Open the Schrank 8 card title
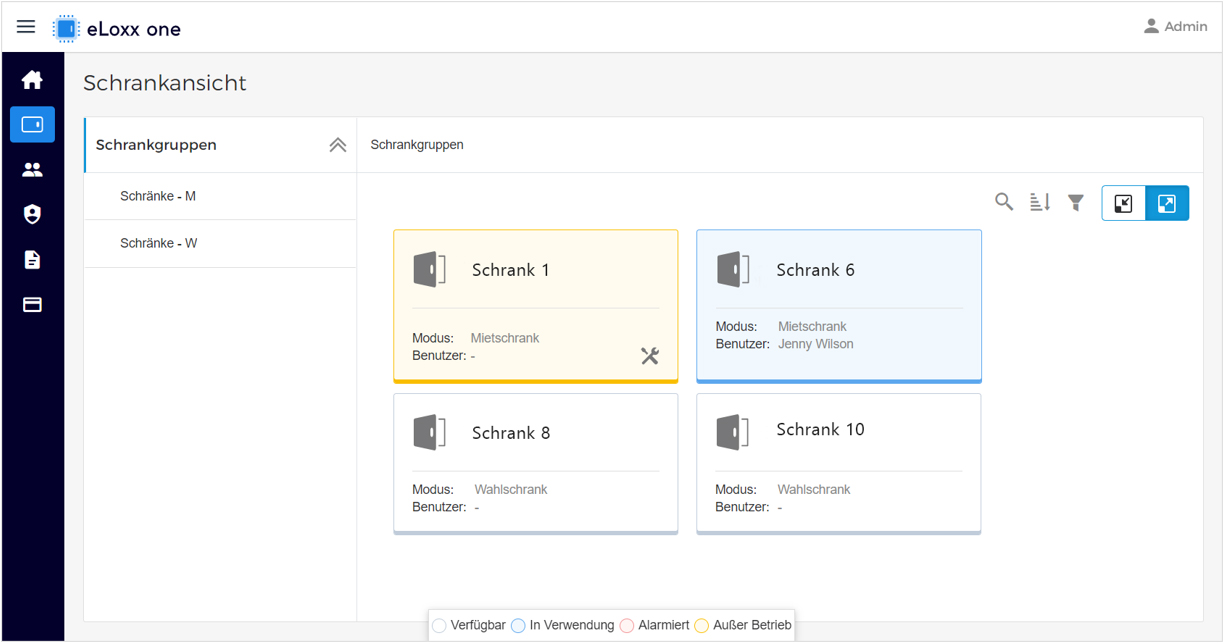The height and width of the screenshot is (644, 1224). click(511, 433)
